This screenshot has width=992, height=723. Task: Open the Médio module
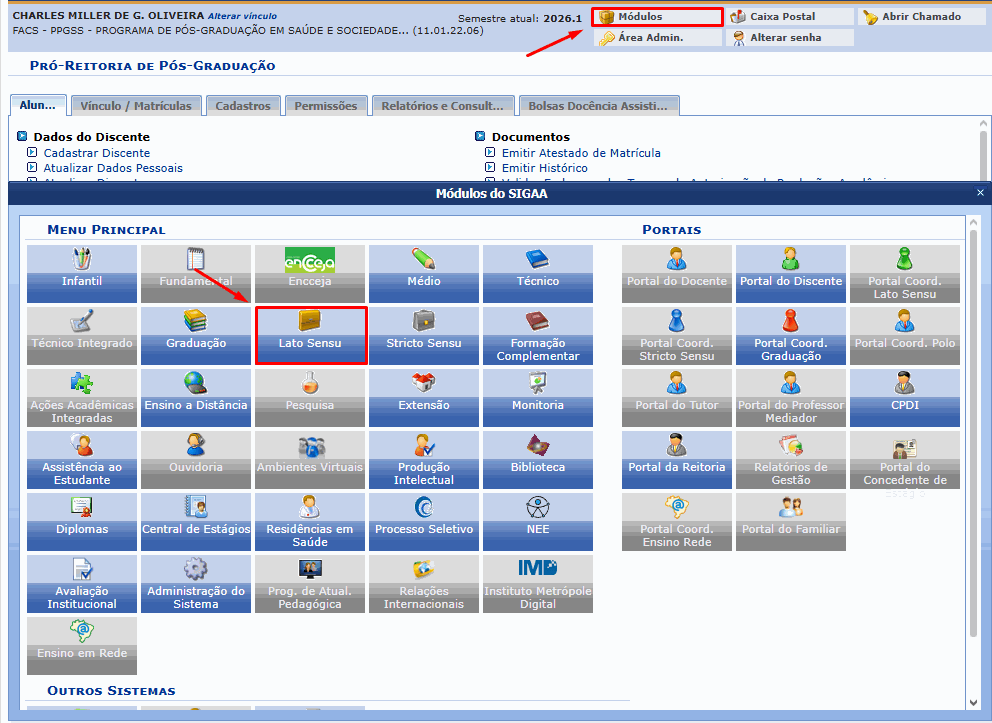(423, 274)
